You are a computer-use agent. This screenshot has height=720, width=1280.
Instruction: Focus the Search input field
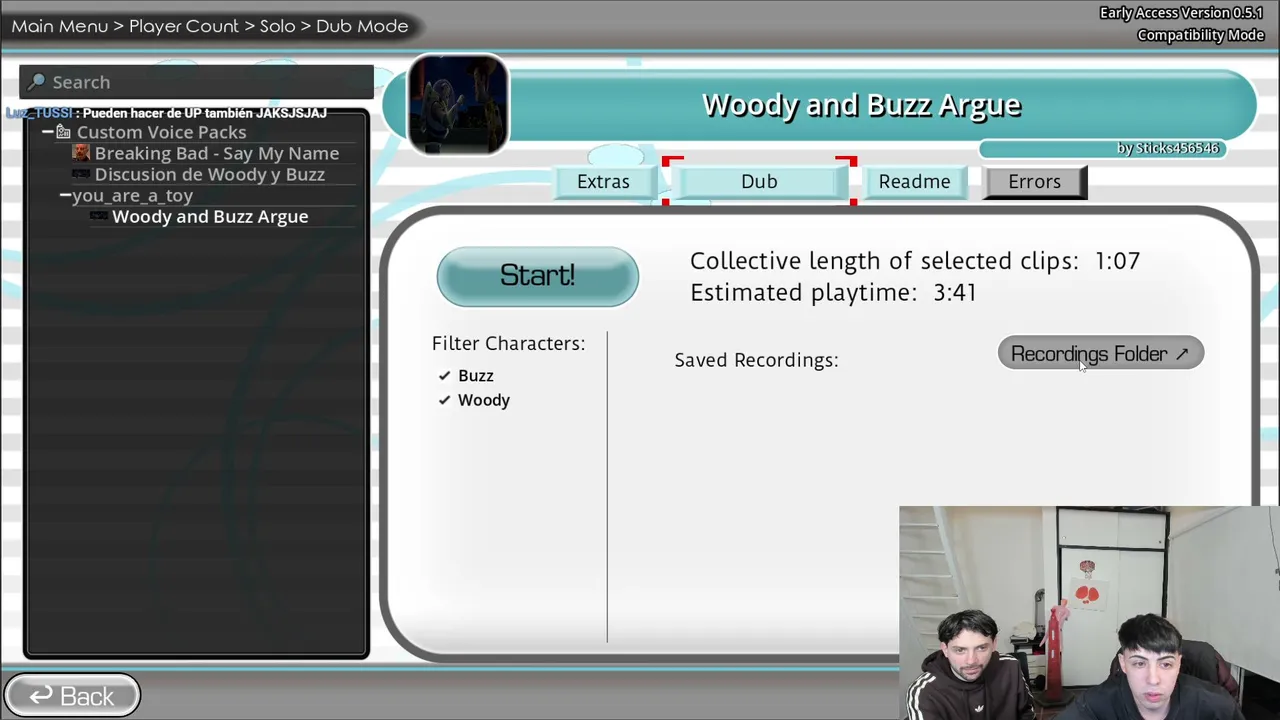(x=197, y=82)
